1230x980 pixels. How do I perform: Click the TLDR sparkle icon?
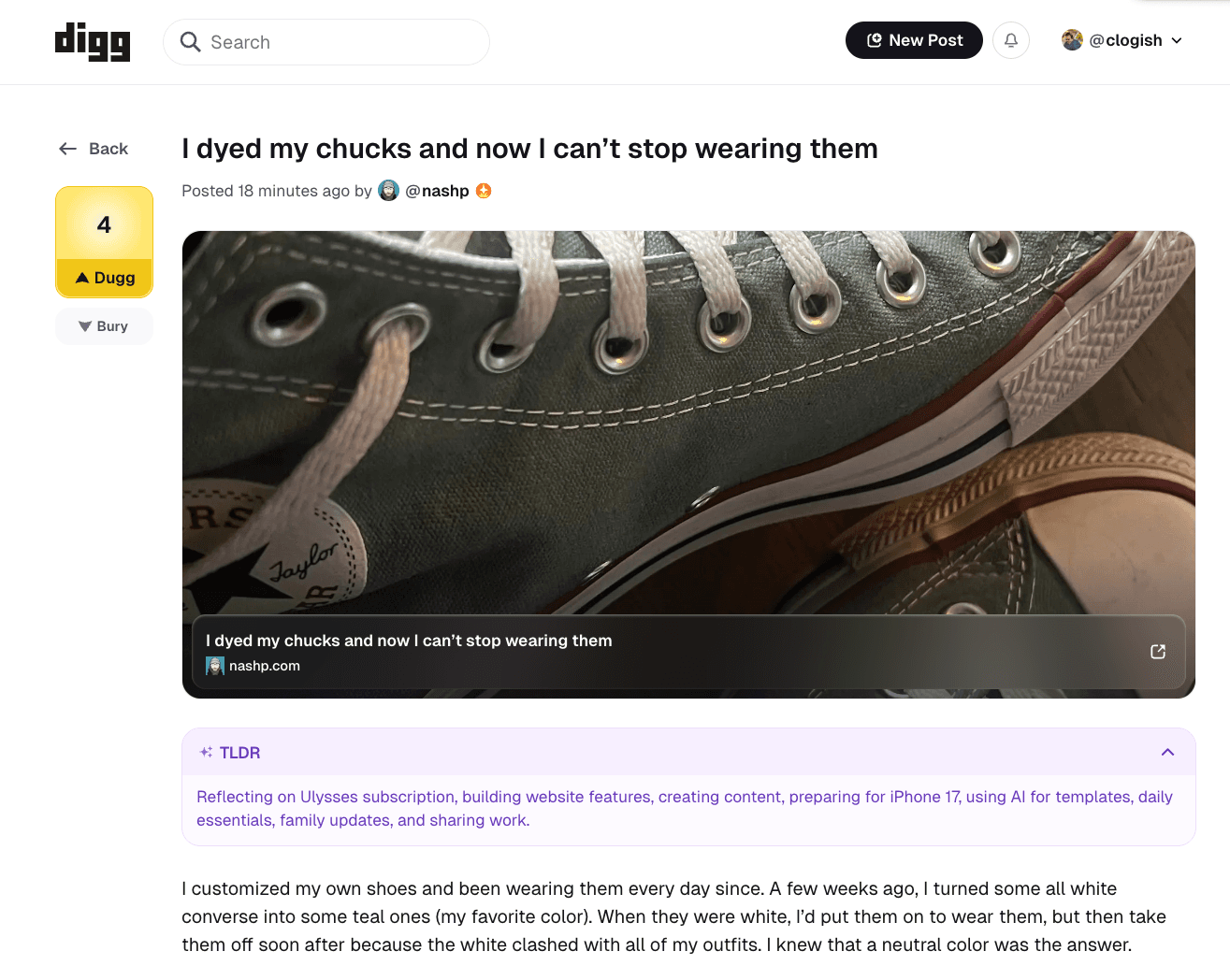(x=206, y=753)
